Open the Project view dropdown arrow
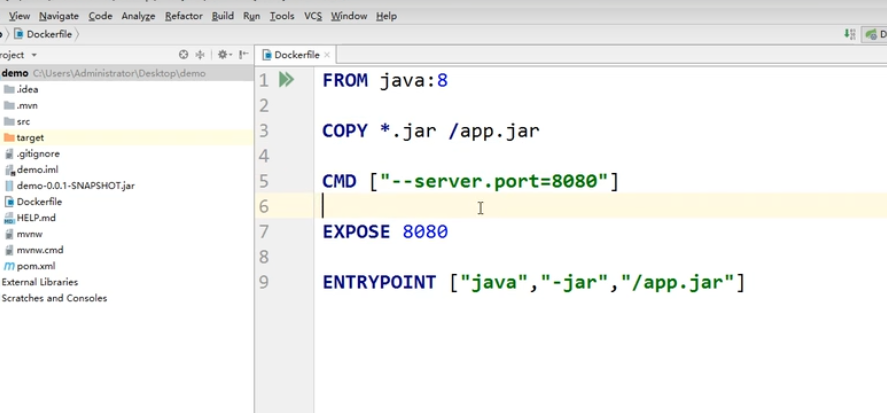The image size is (887, 413). pyautogui.click(x=34, y=55)
